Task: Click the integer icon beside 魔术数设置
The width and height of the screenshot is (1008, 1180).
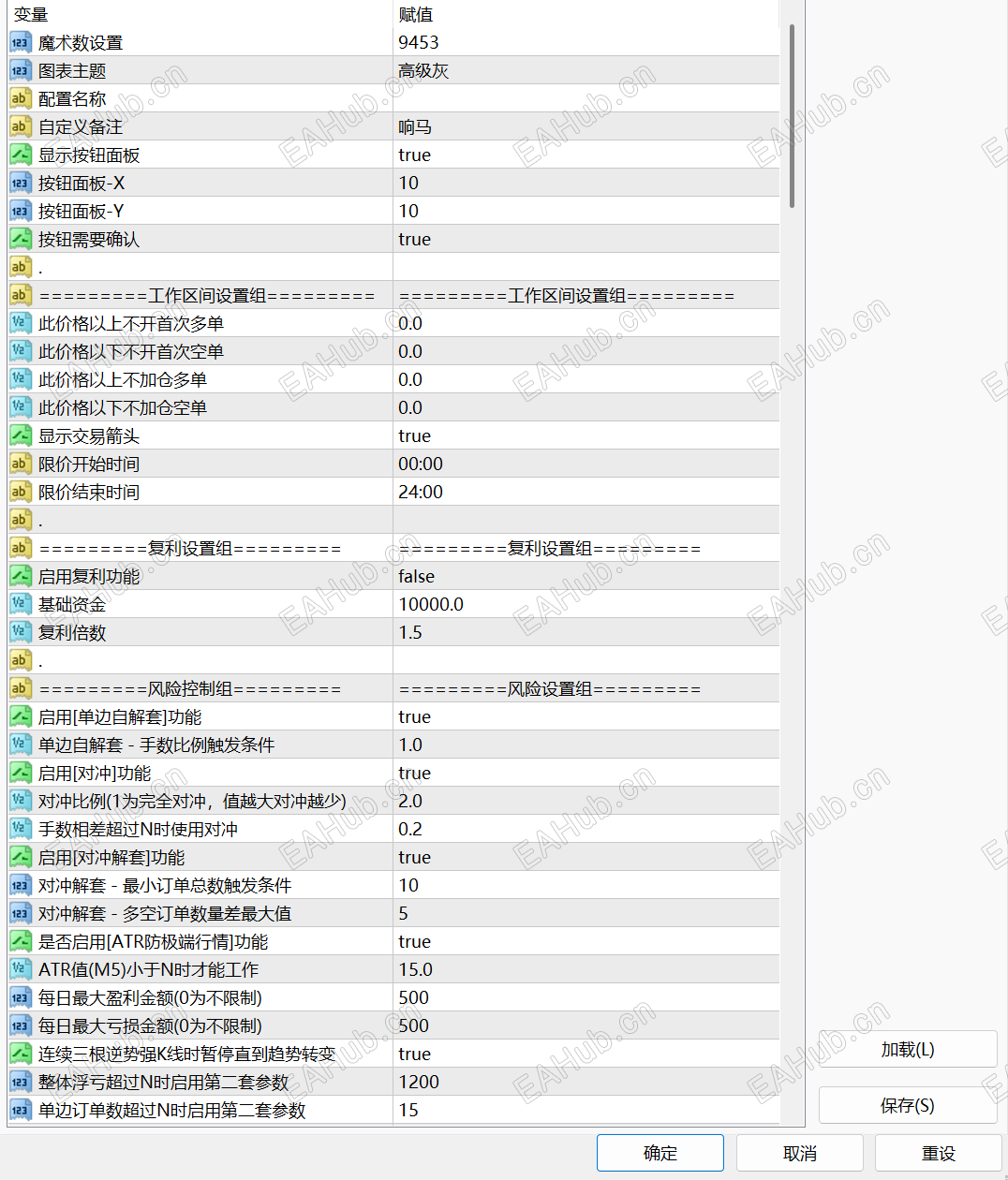Action: (x=20, y=41)
